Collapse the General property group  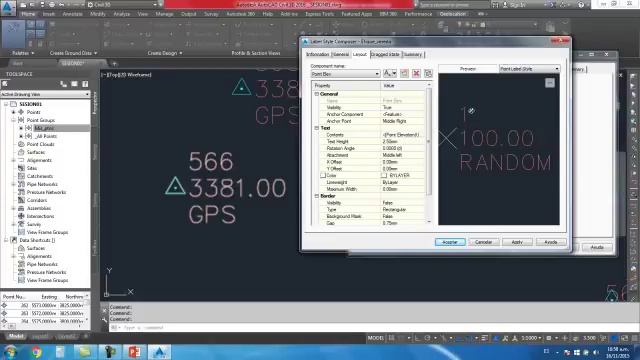pos(316,94)
